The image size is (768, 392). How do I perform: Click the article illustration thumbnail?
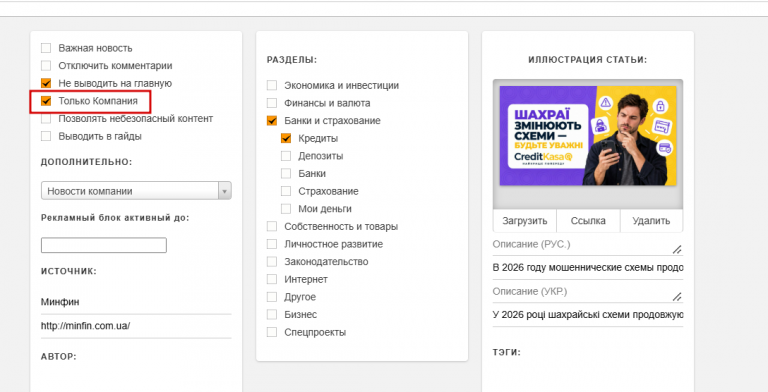coord(588,136)
